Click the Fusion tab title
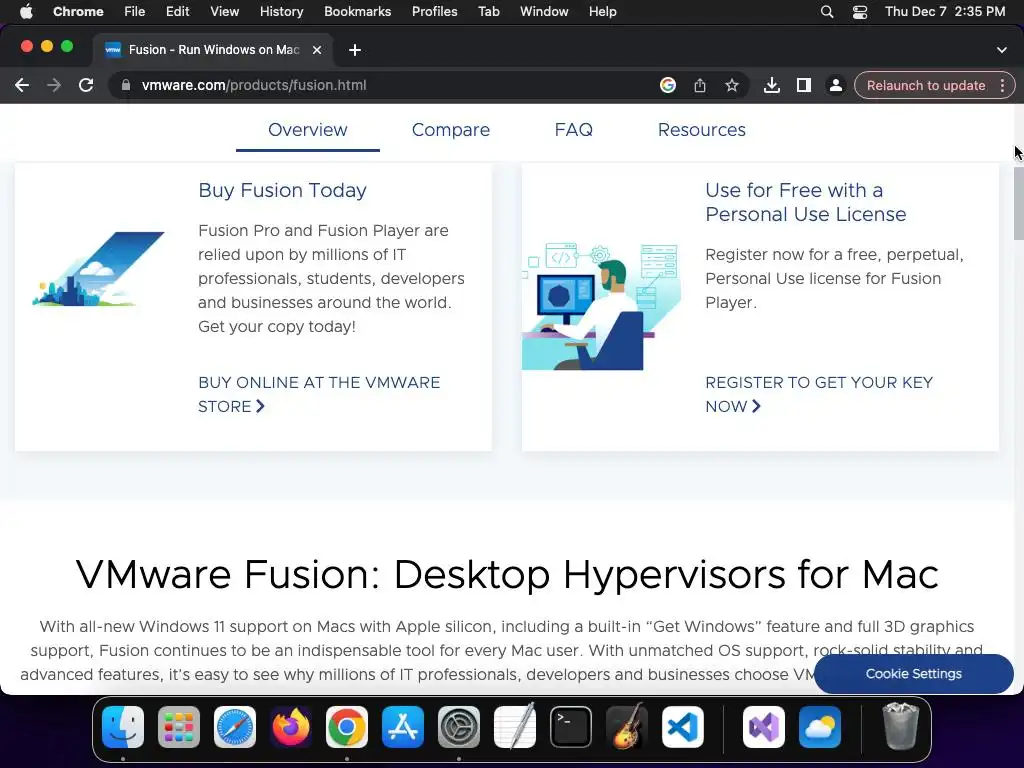The height and width of the screenshot is (768, 1024). [214, 50]
